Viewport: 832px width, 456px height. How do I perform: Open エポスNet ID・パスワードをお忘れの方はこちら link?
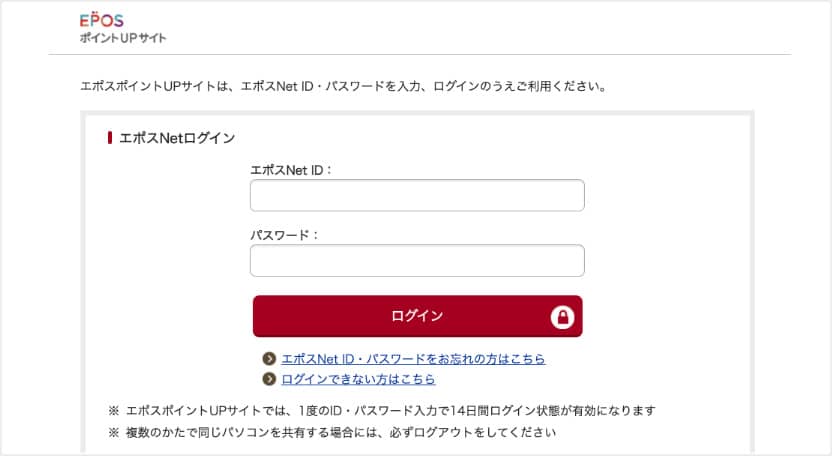click(413, 359)
